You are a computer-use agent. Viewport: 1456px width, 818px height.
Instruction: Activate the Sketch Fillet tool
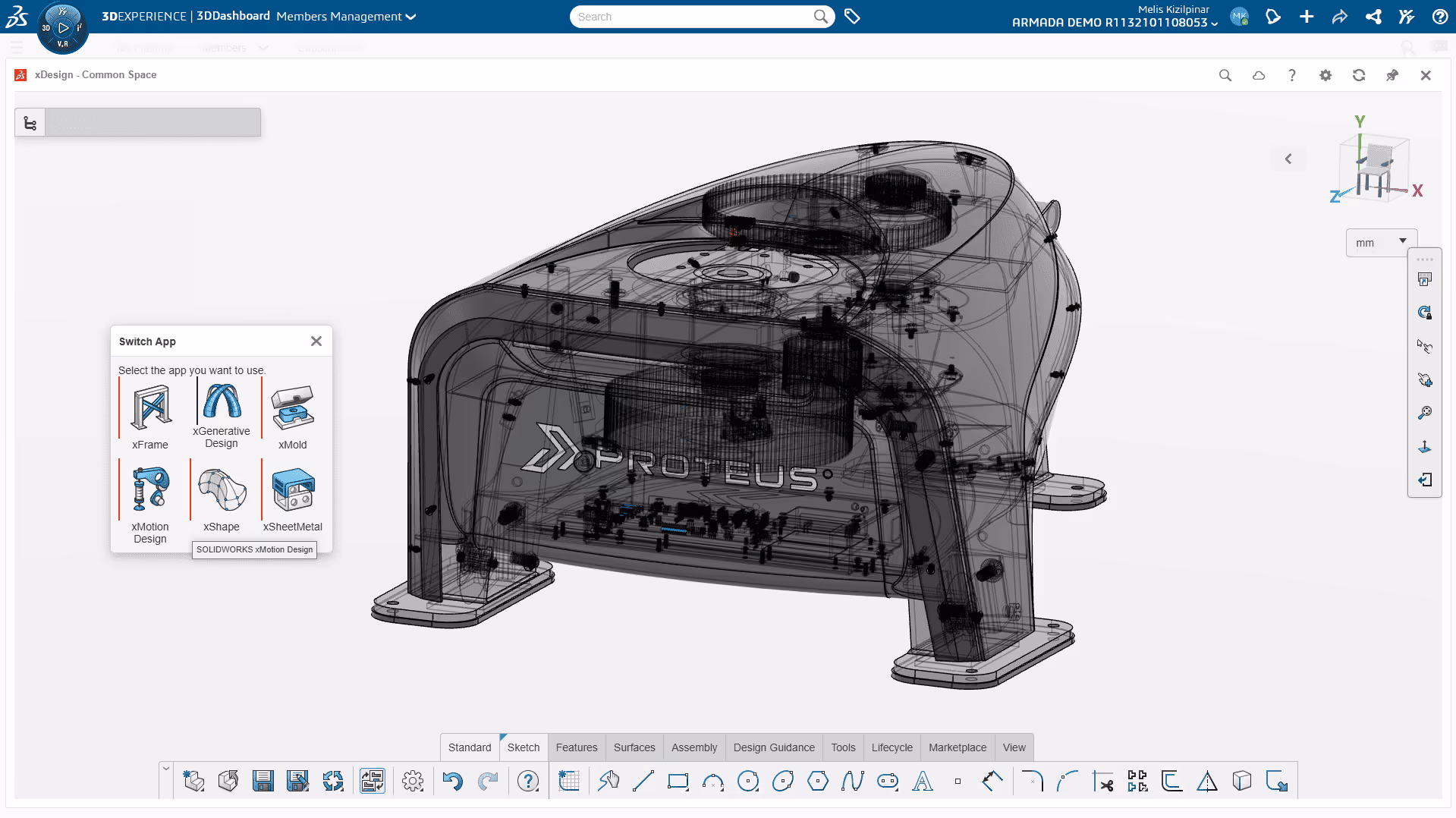1033,781
